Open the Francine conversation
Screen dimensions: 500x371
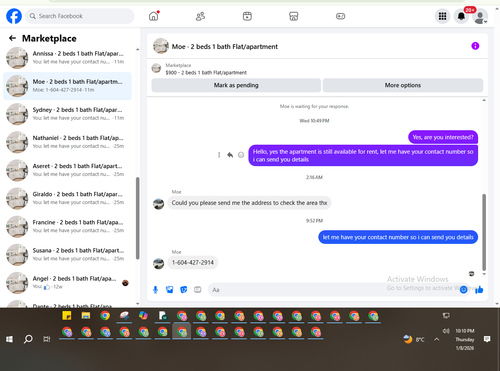pos(67,226)
